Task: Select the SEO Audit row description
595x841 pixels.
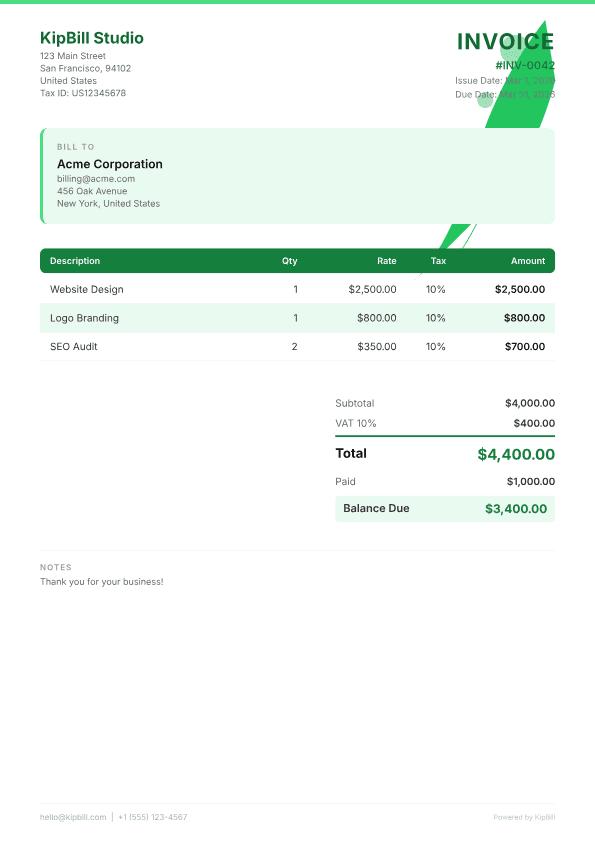Action: pos(74,346)
